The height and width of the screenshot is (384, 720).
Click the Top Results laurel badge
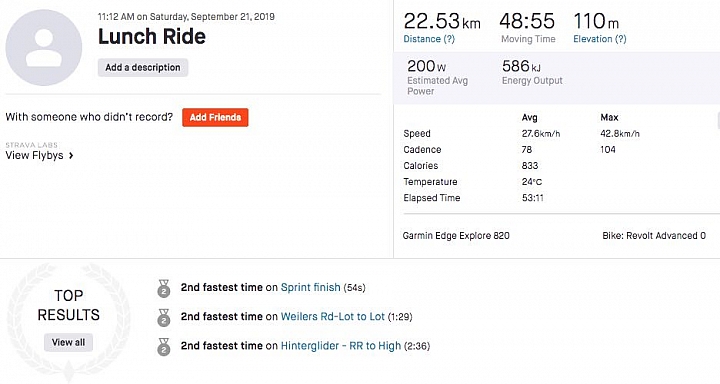(x=68, y=322)
